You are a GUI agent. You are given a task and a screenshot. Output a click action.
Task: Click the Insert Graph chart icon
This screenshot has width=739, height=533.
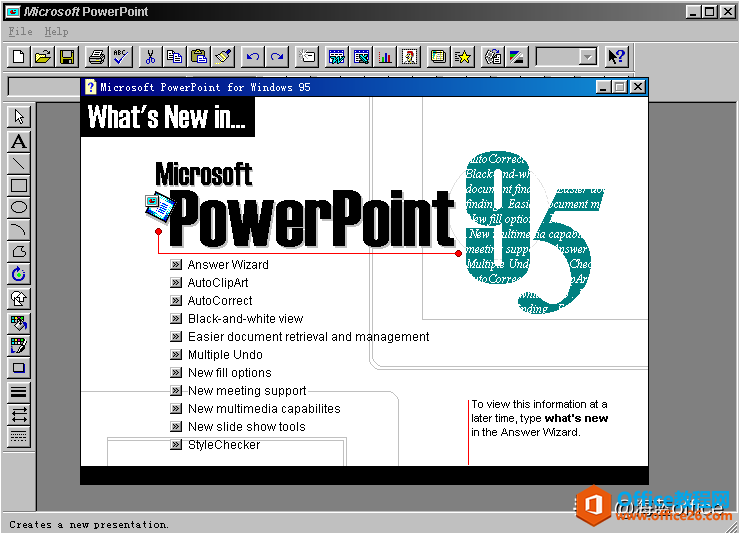[385, 57]
